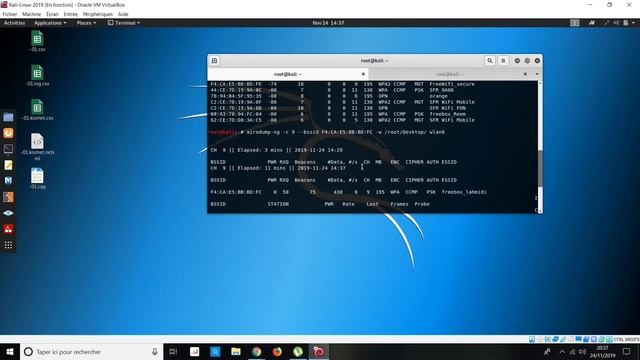
Task: Click the microphone icon in Windows search
Action: pos(155,351)
